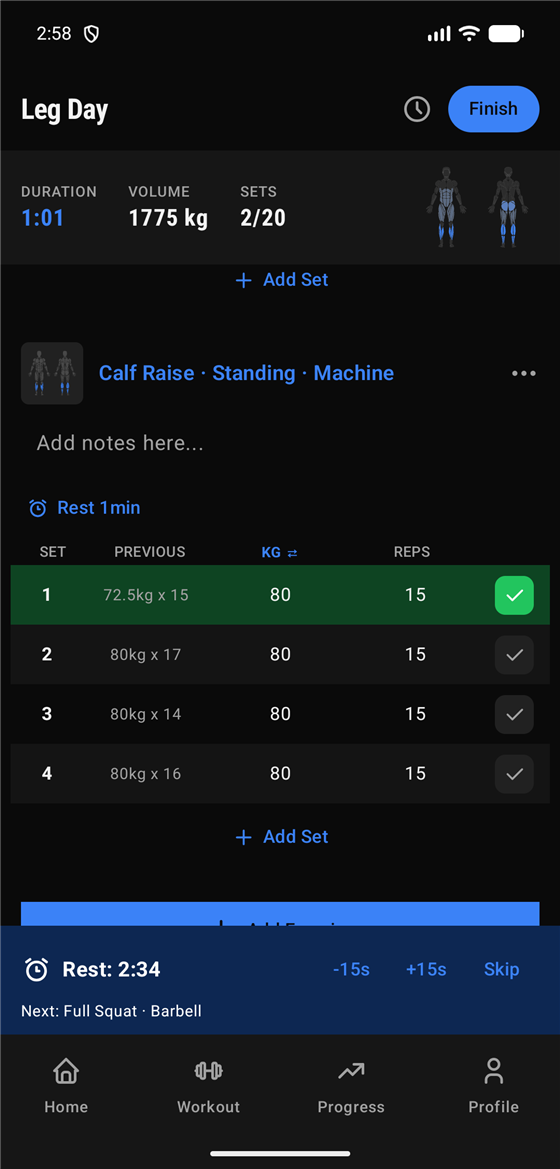Image resolution: width=560 pixels, height=1169 pixels.
Task: Tap the three-dot menu for Calf Raise
Action: pyautogui.click(x=523, y=374)
